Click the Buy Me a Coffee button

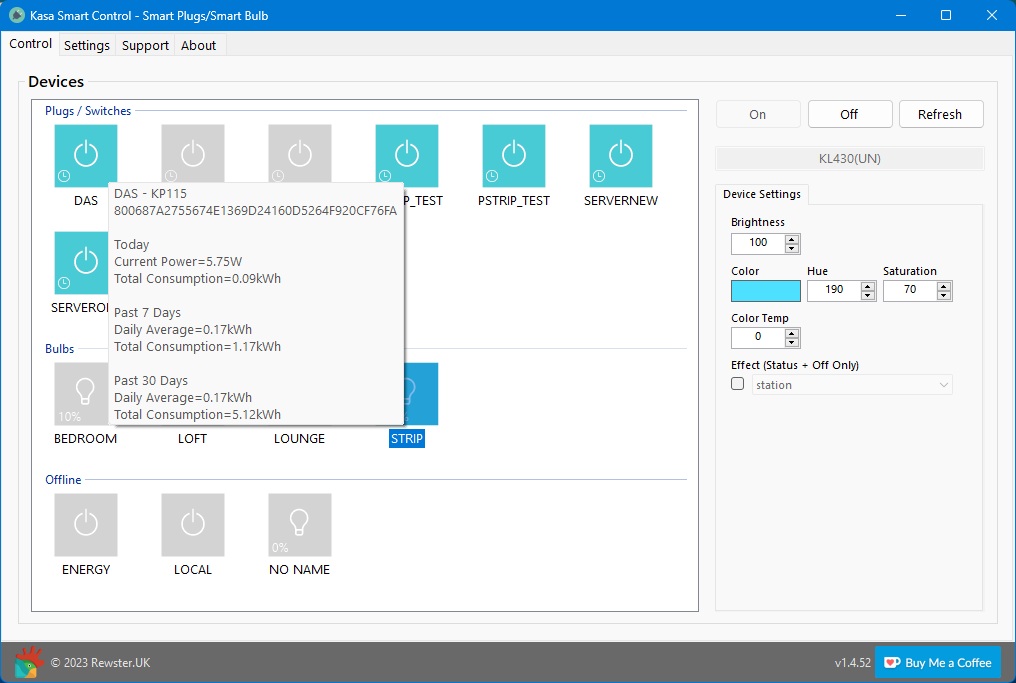click(937, 662)
